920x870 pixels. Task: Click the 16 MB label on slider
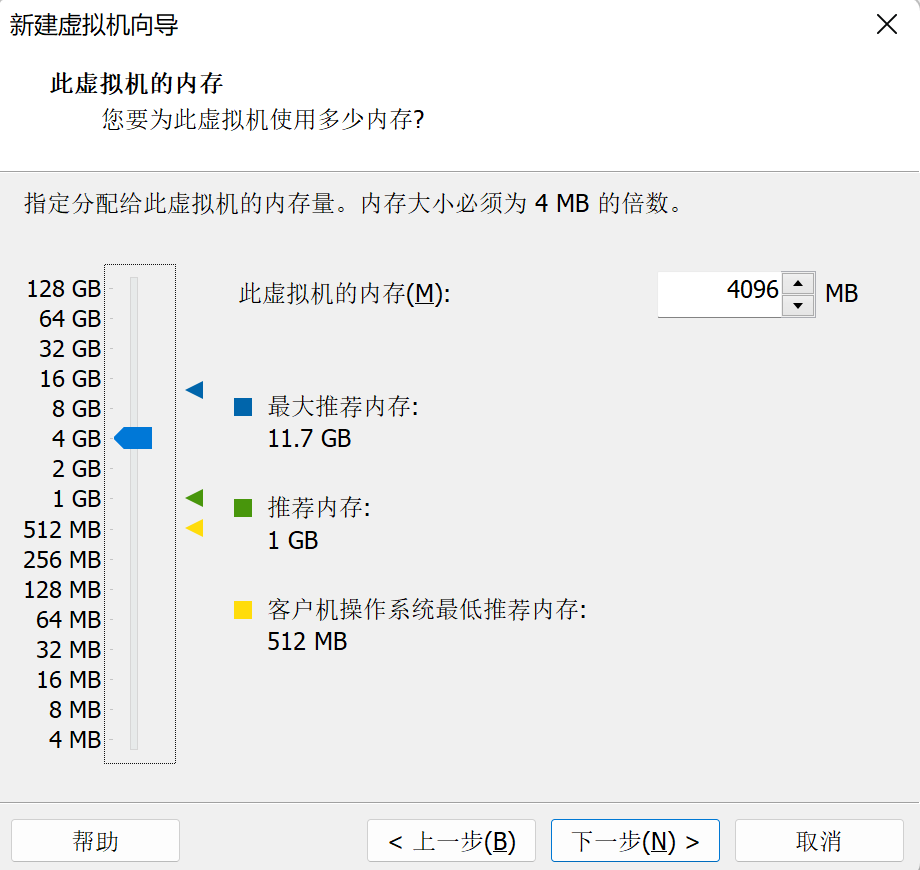pos(69,680)
